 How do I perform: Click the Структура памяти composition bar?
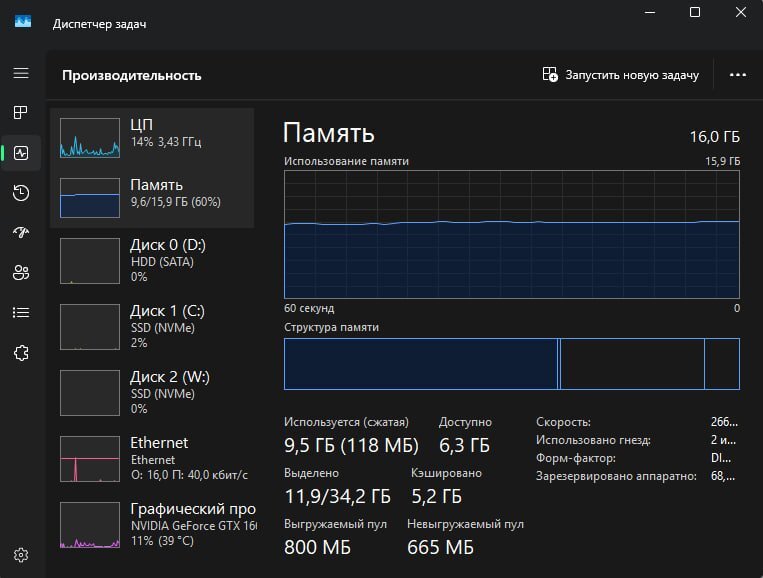[511, 363]
